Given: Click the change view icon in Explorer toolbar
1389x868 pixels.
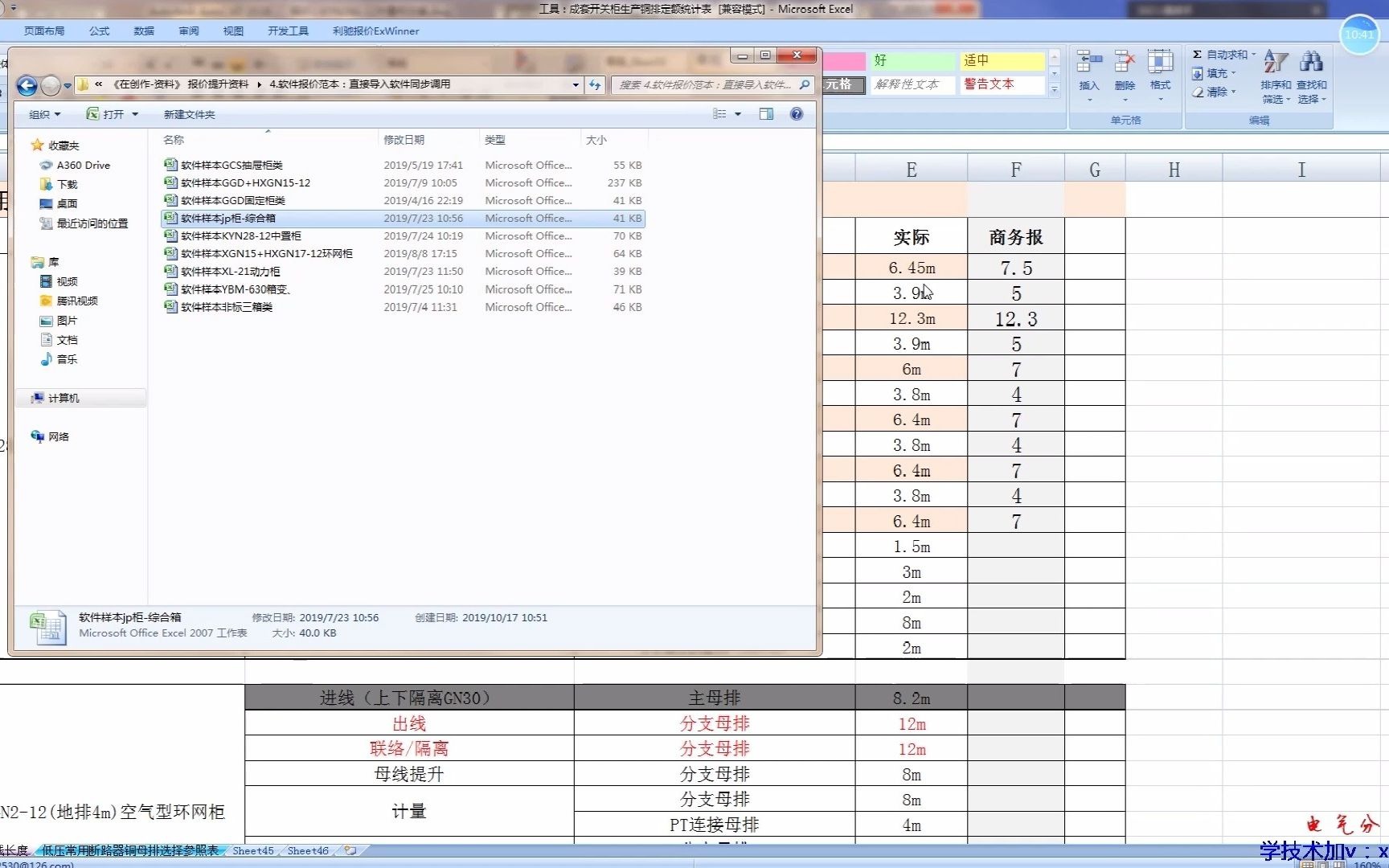Looking at the screenshot, I should tap(719, 114).
